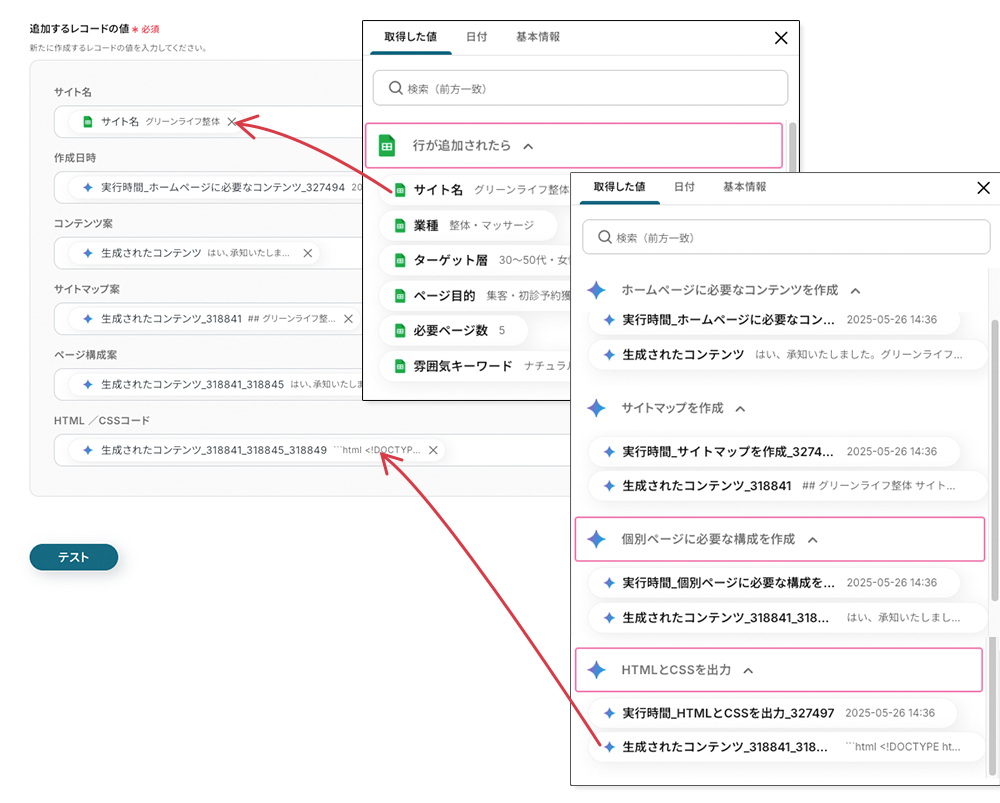Click front panel vertical scrollbar
The height and width of the screenshot is (803, 1000).
(994, 460)
